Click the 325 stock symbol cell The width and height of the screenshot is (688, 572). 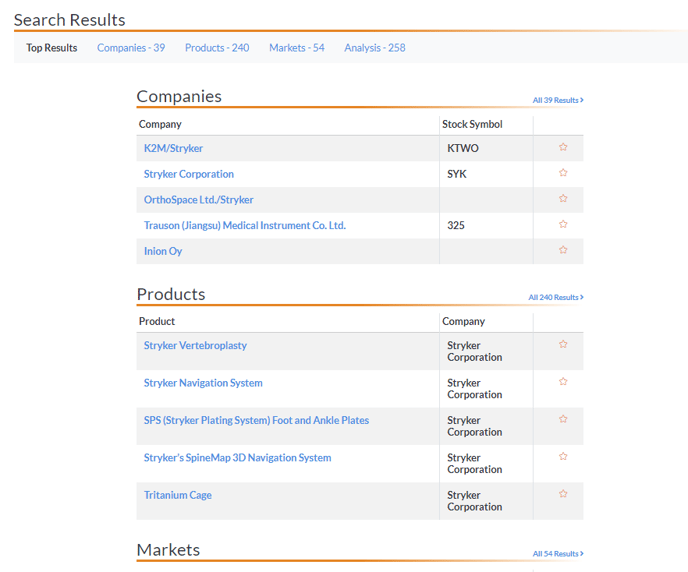pyautogui.click(x=486, y=225)
